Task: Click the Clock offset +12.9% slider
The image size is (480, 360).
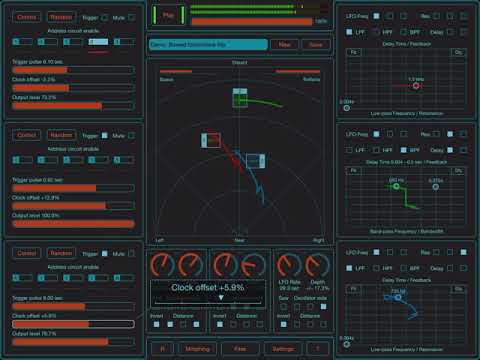Action: (x=73, y=206)
